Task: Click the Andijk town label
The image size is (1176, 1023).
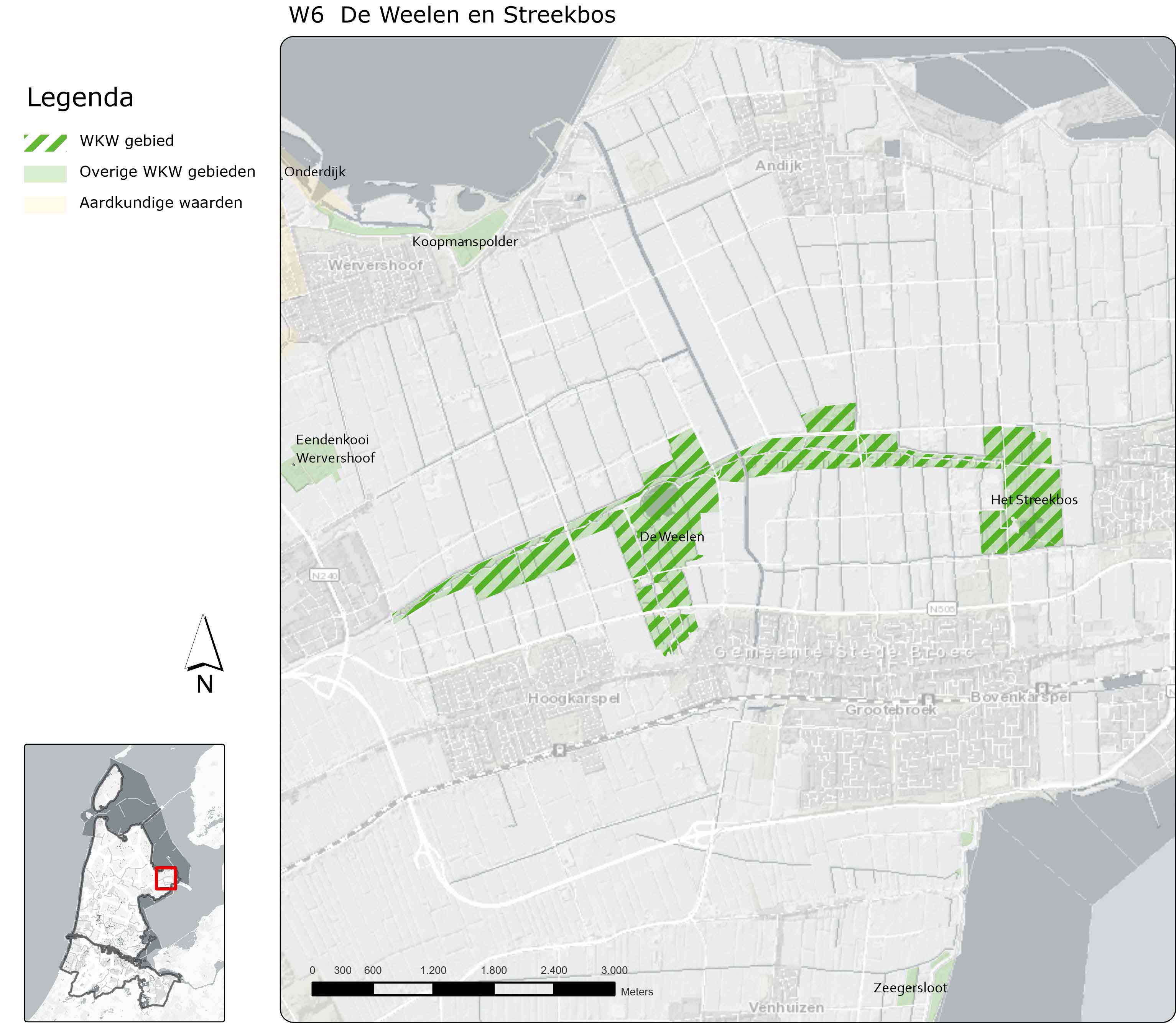Action: coord(778,166)
